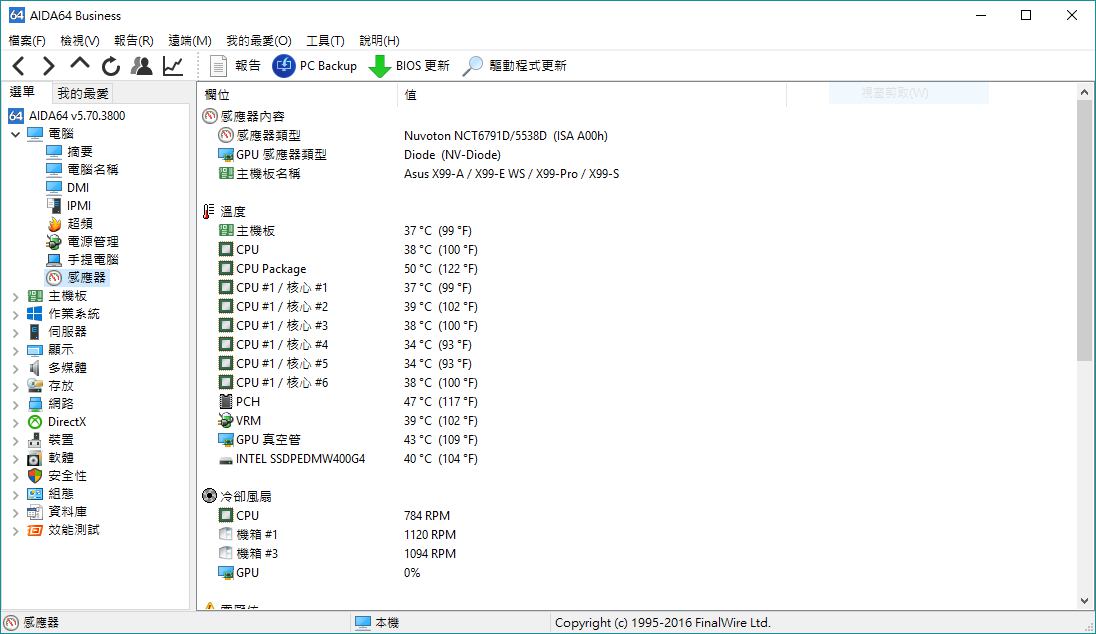Open the DMI tree item
Image resolution: width=1096 pixels, height=634 pixels.
[x=68, y=187]
